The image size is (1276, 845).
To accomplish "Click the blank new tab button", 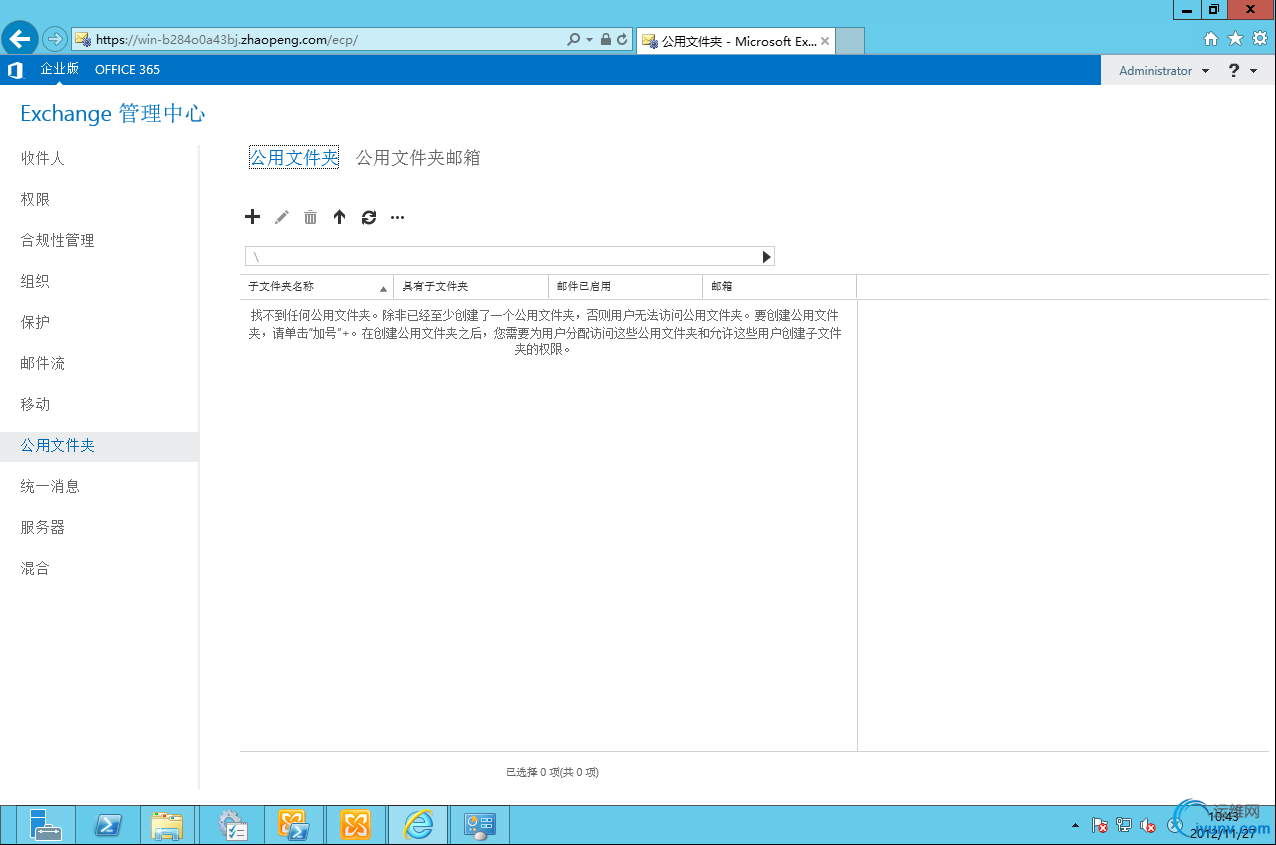I will pos(850,41).
